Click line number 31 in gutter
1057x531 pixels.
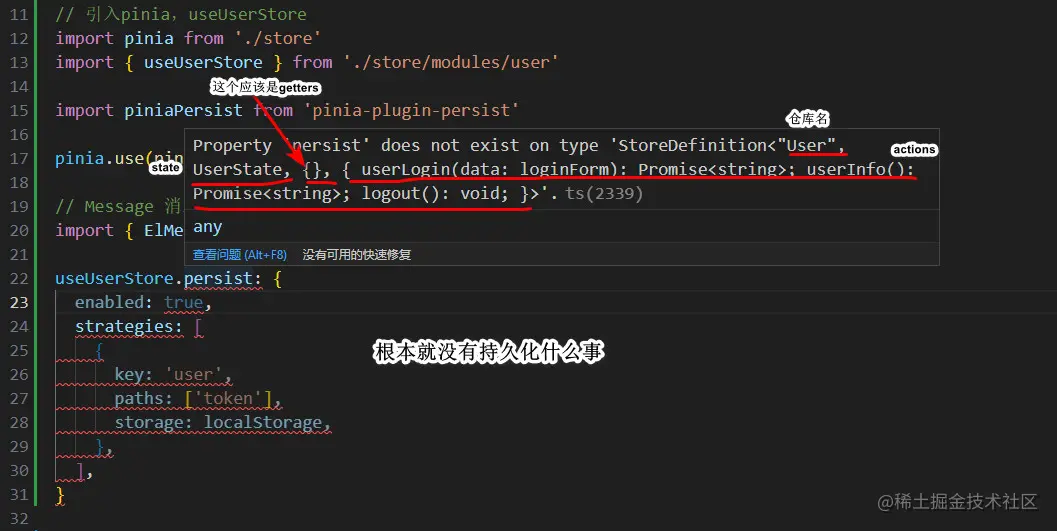pyautogui.click(x=20, y=495)
